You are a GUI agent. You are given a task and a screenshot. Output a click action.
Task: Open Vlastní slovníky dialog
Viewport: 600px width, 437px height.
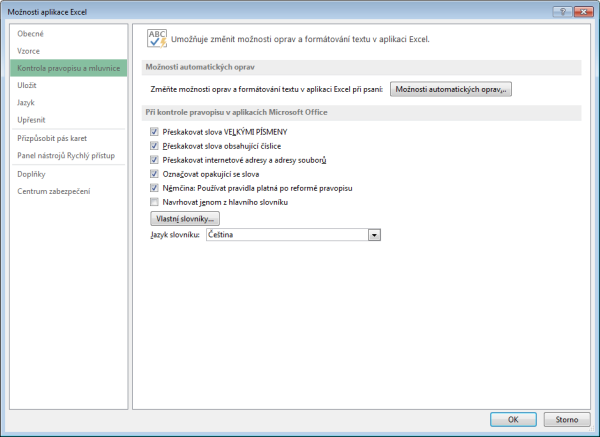pos(185,219)
